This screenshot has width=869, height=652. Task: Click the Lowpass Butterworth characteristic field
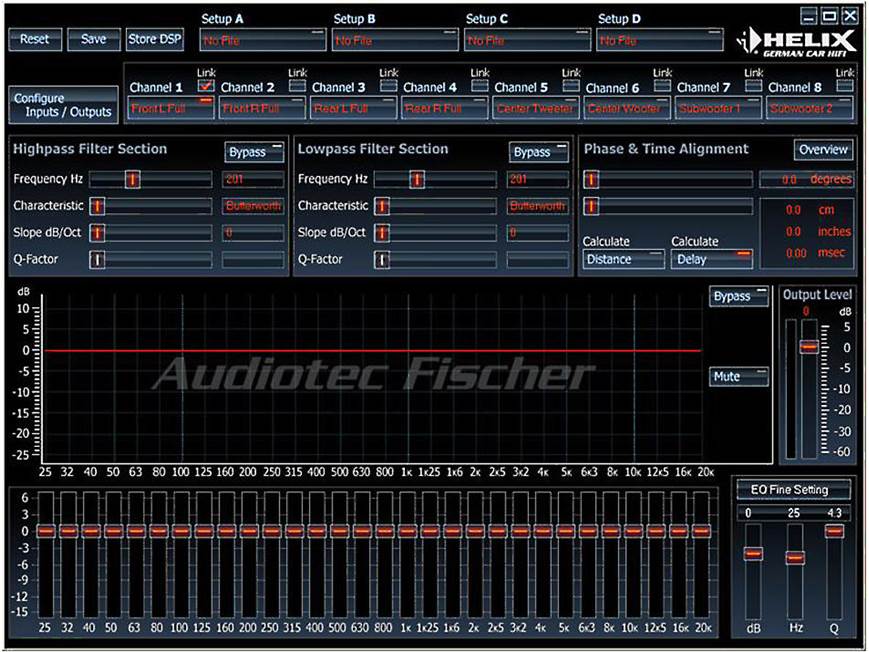538,206
